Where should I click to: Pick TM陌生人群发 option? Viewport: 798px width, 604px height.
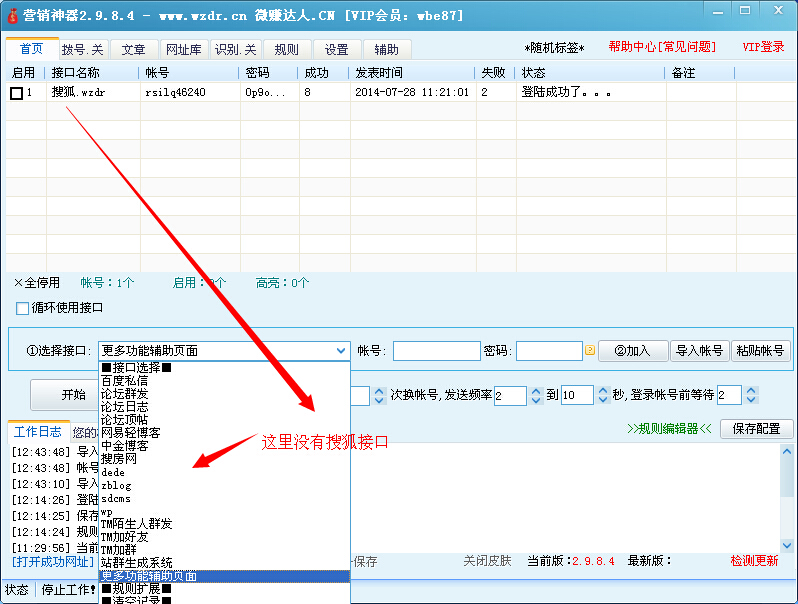pyautogui.click(x=136, y=524)
